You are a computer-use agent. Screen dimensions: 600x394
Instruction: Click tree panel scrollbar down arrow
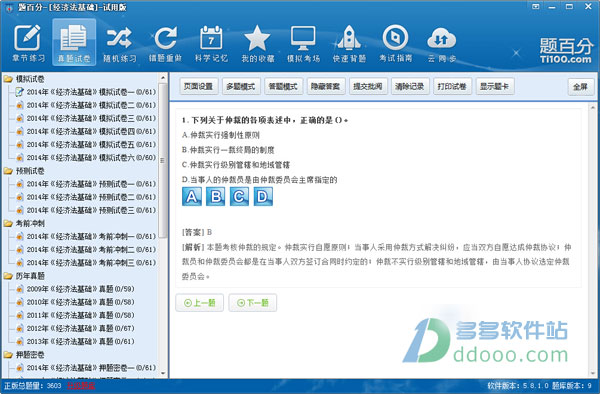click(163, 373)
